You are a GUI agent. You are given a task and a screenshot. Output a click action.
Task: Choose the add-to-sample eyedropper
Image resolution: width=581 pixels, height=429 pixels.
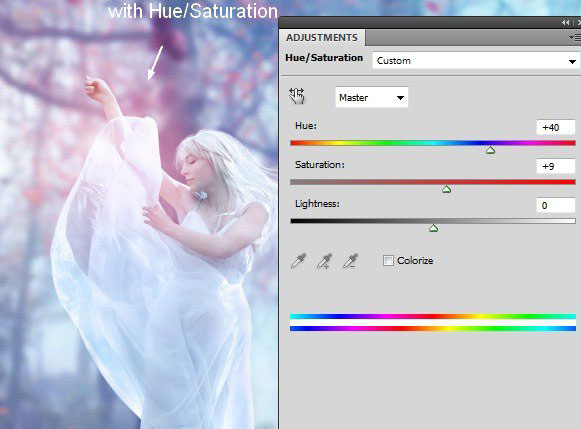(325, 261)
